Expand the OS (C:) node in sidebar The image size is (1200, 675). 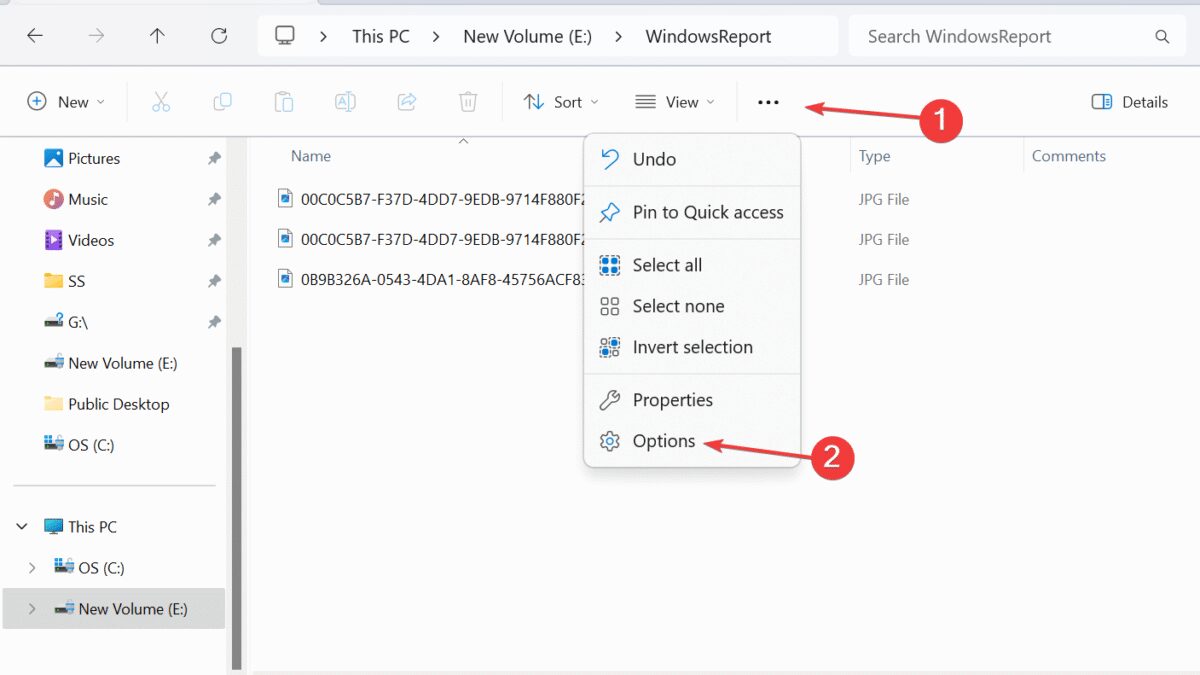(31, 567)
